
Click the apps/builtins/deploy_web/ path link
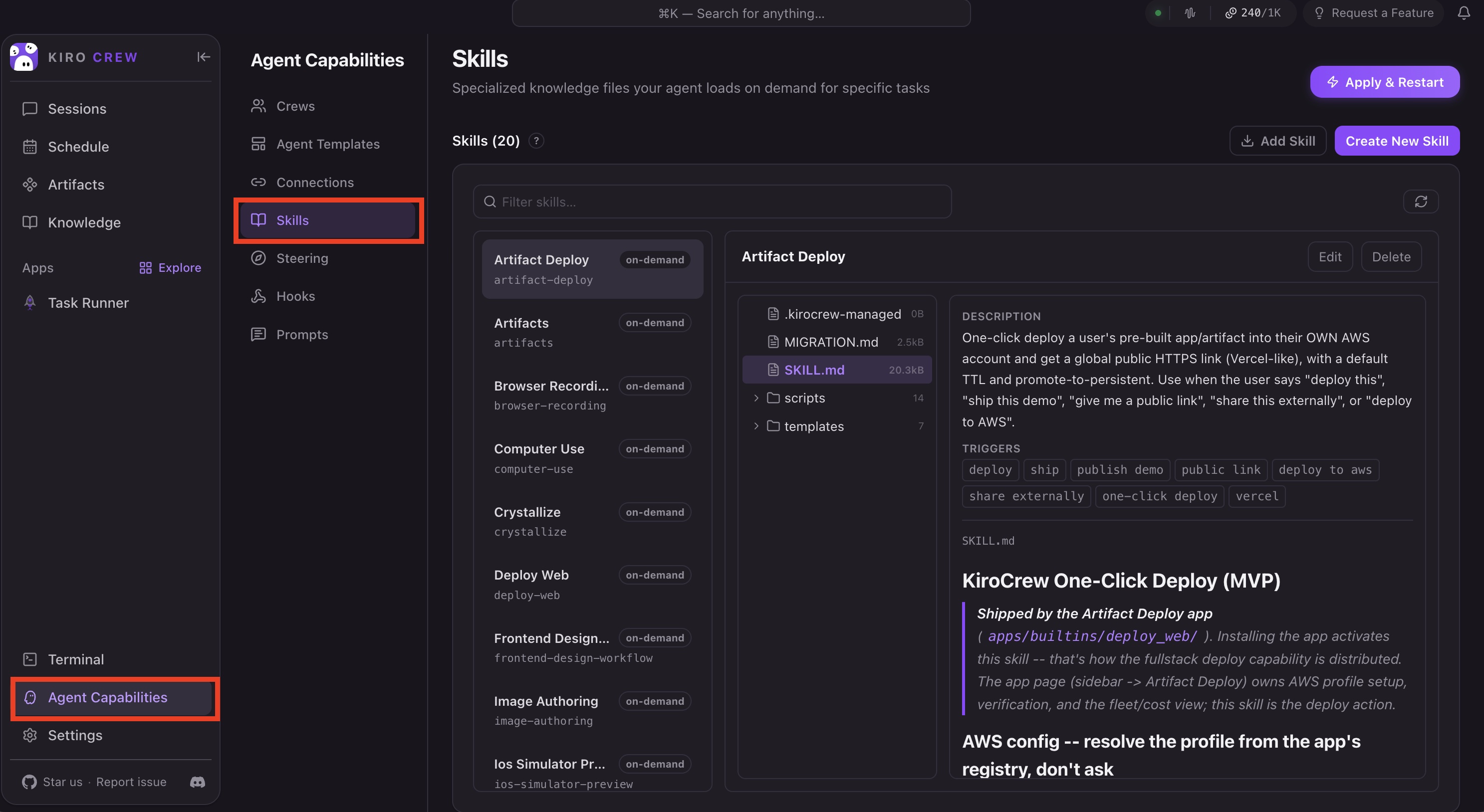click(1092, 636)
